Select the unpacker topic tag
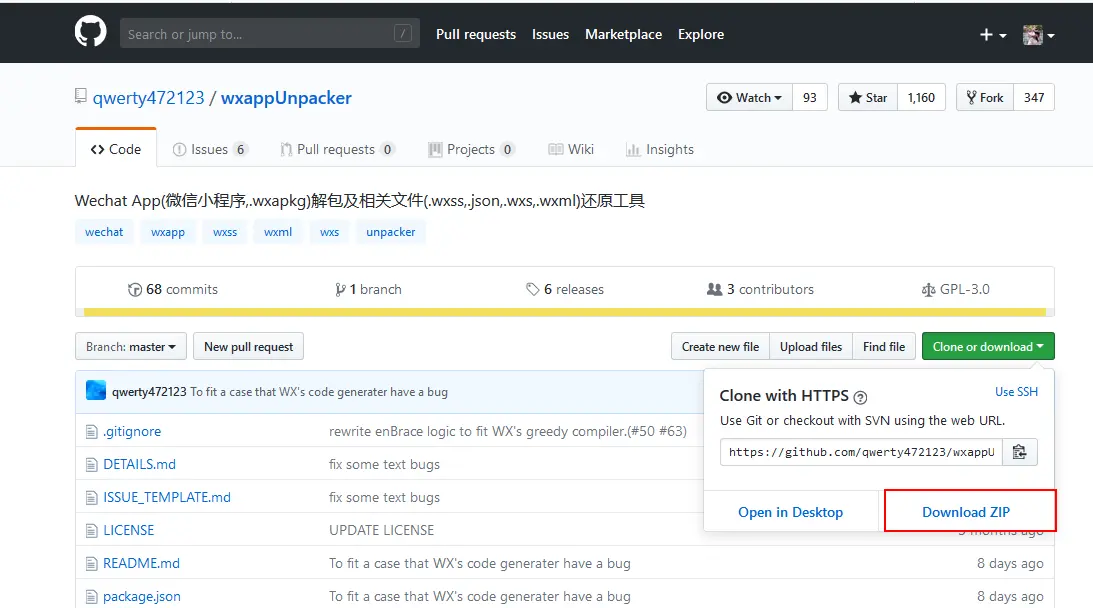 (390, 231)
